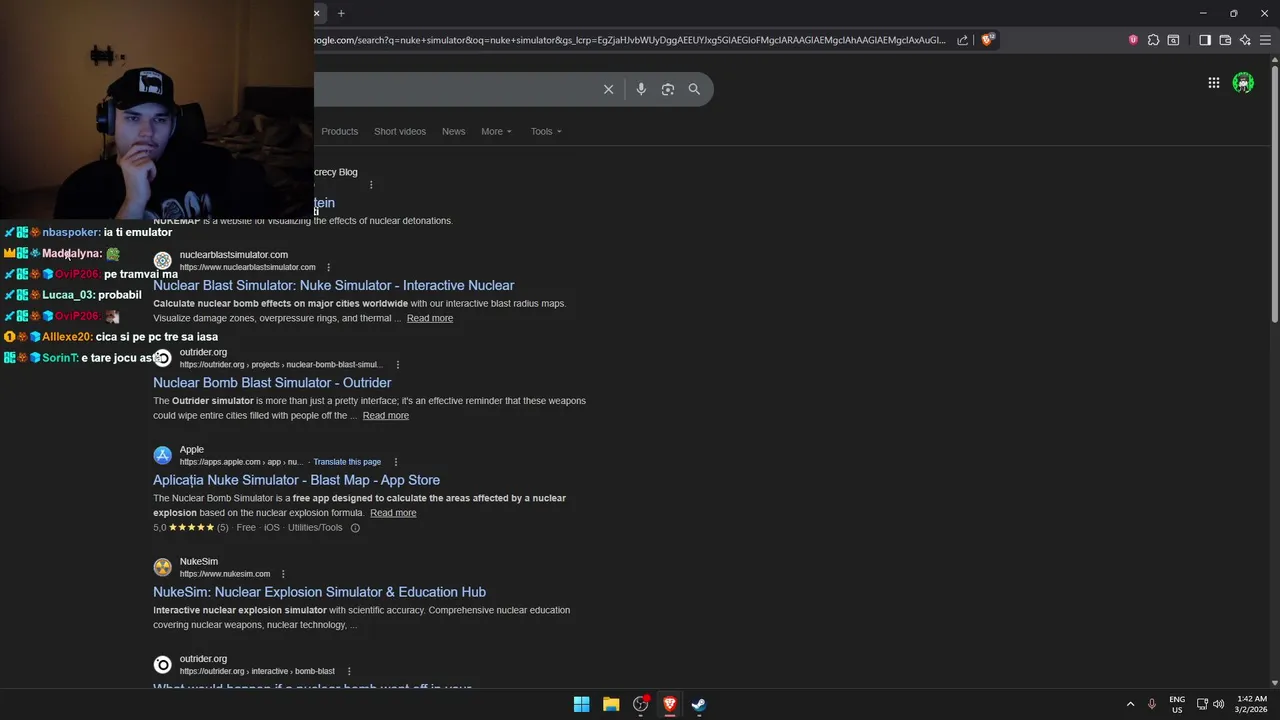Click chat message from nbaspoker
Image resolution: width=1280 pixels, height=720 pixels.
pyautogui.click(x=88, y=232)
